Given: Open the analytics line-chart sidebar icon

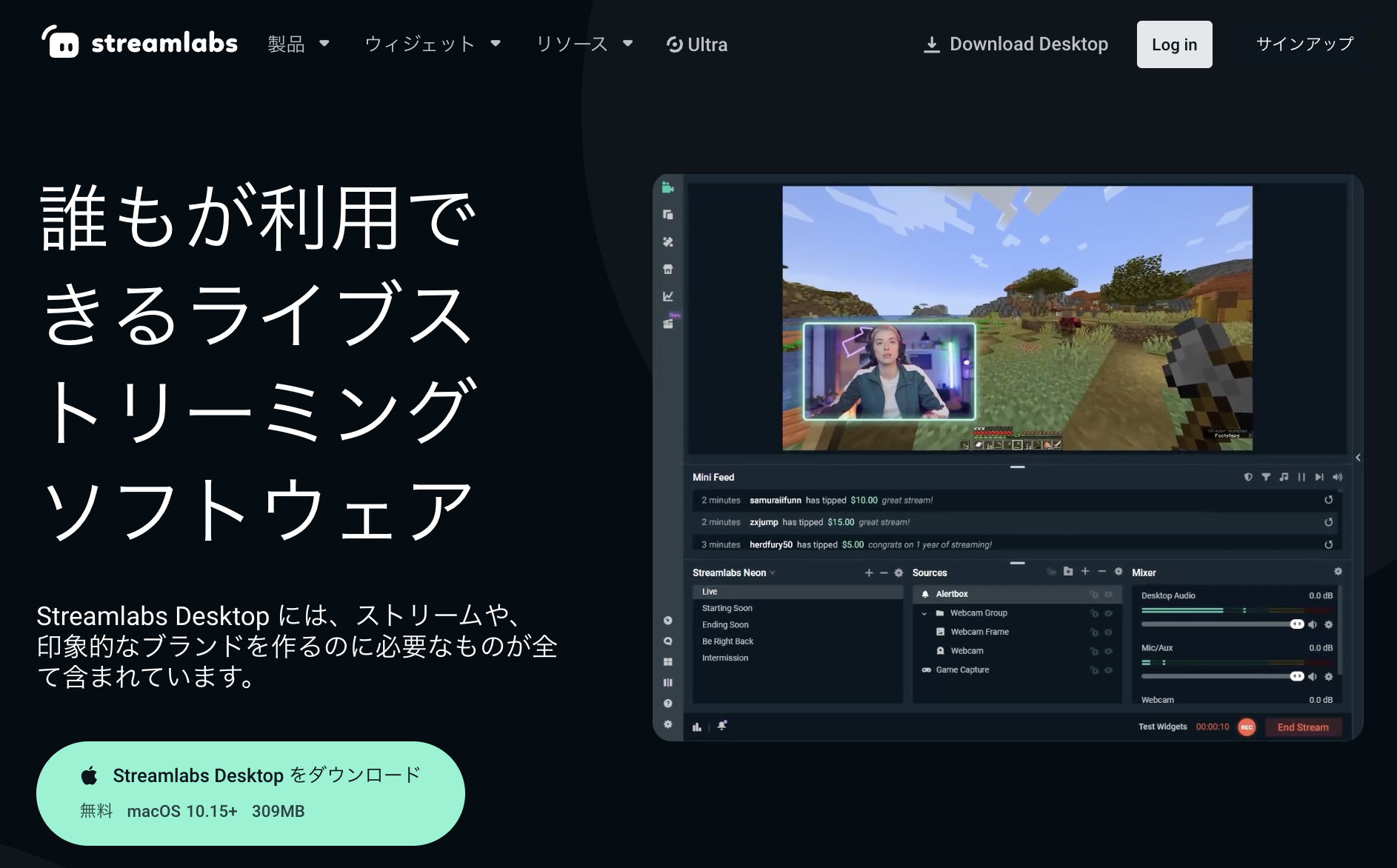Looking at the screenshot, I should (667, 296).
